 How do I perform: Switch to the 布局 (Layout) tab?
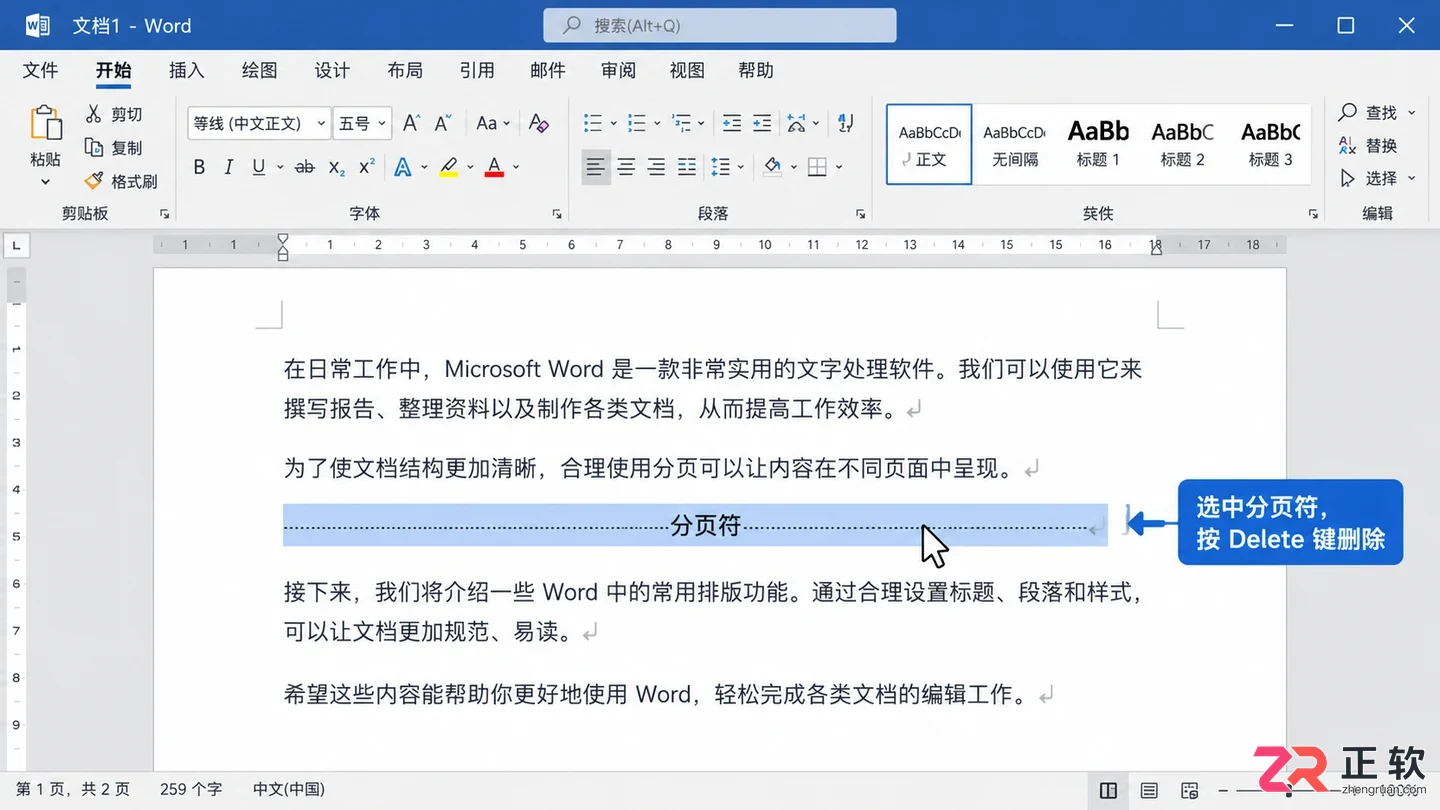(405, 70)
